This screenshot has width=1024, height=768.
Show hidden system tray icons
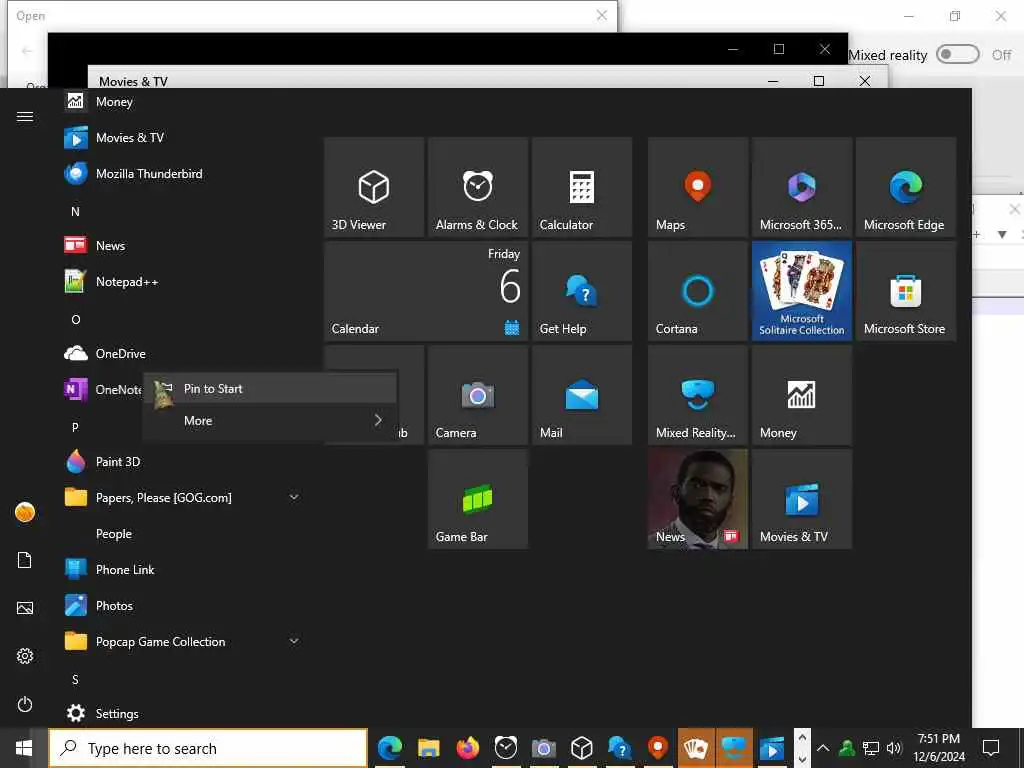point(824,748)
